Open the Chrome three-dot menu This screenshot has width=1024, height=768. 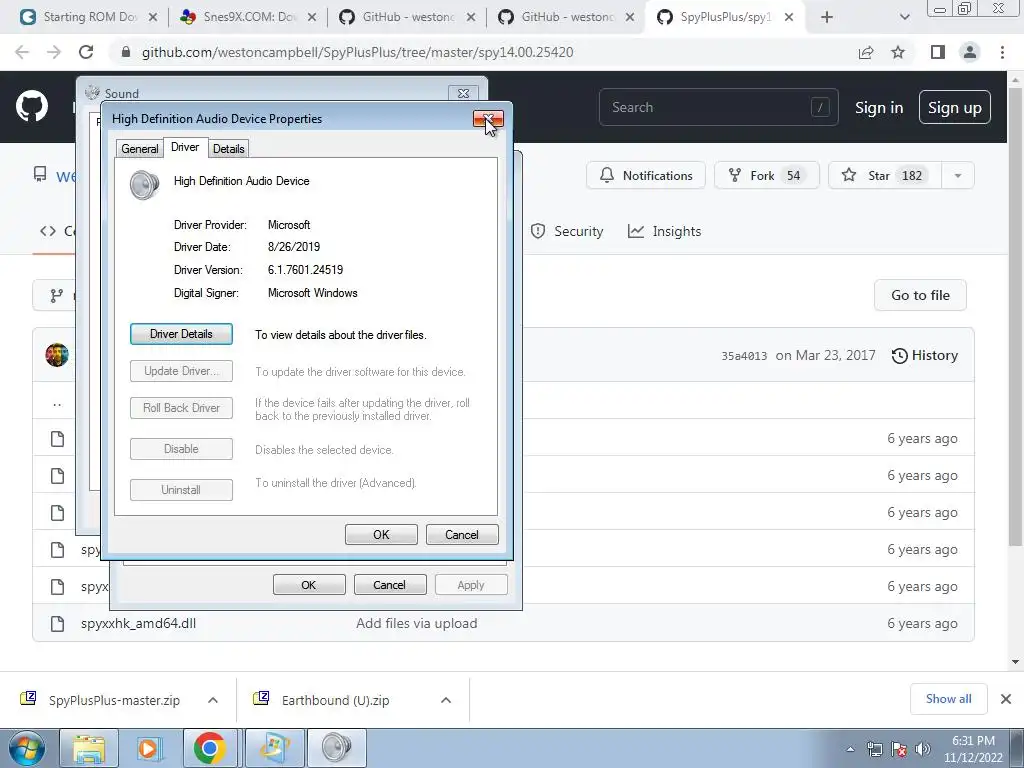1002,52
